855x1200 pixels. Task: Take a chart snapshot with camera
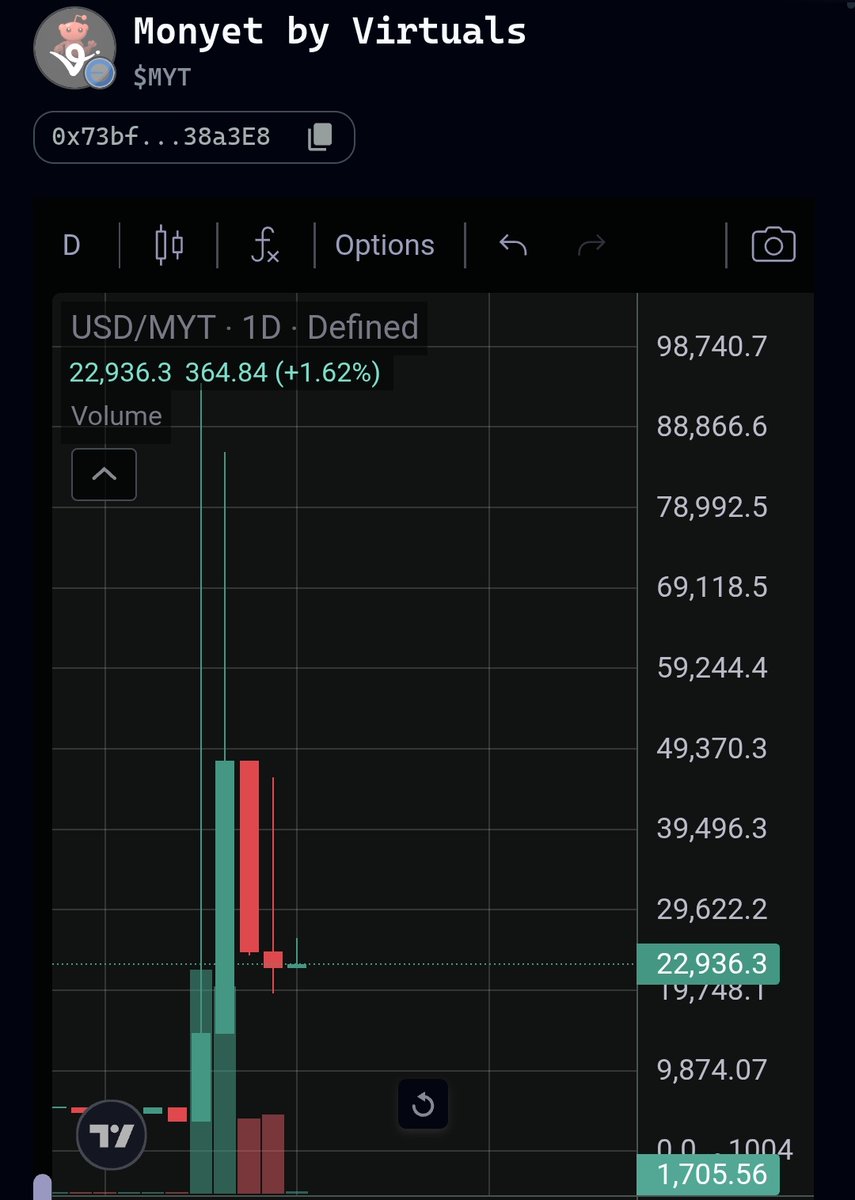tap(773, 245)
